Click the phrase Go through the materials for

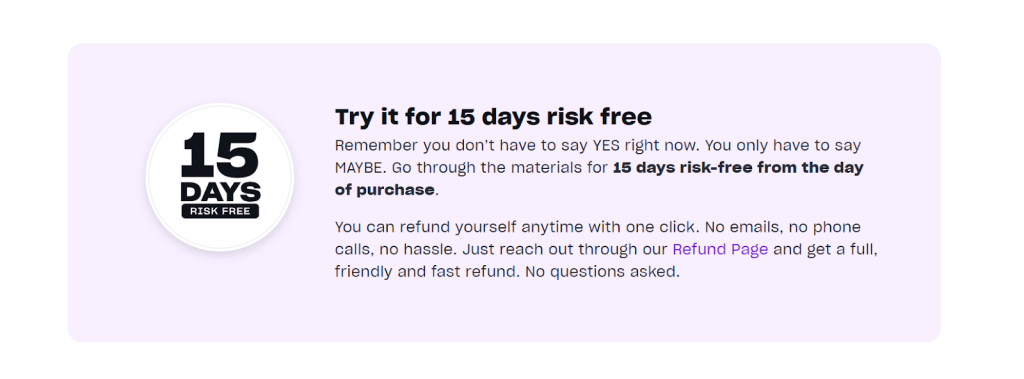(x=502, y=167)
